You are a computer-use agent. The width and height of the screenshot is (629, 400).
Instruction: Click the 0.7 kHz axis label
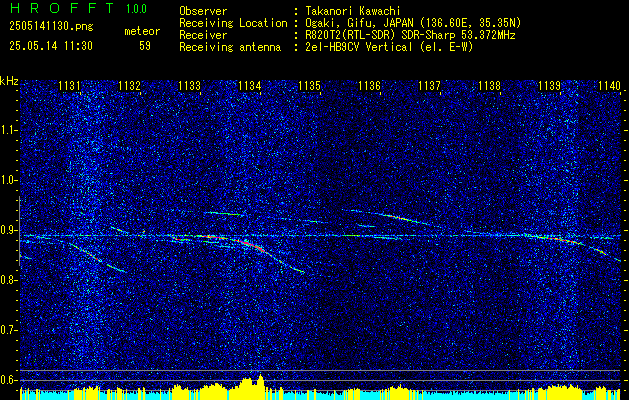[x=8, y=330]
